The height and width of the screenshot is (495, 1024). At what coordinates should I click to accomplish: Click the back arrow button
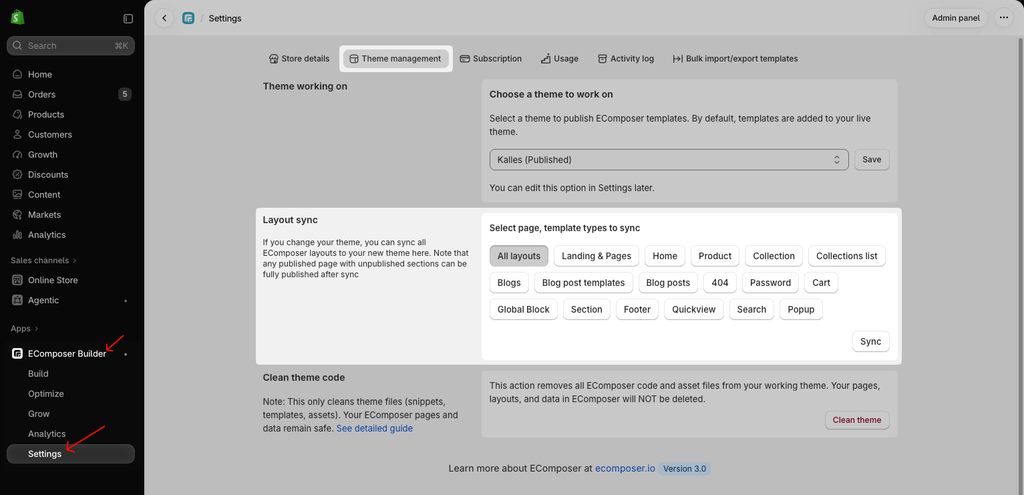coord(165,18)
